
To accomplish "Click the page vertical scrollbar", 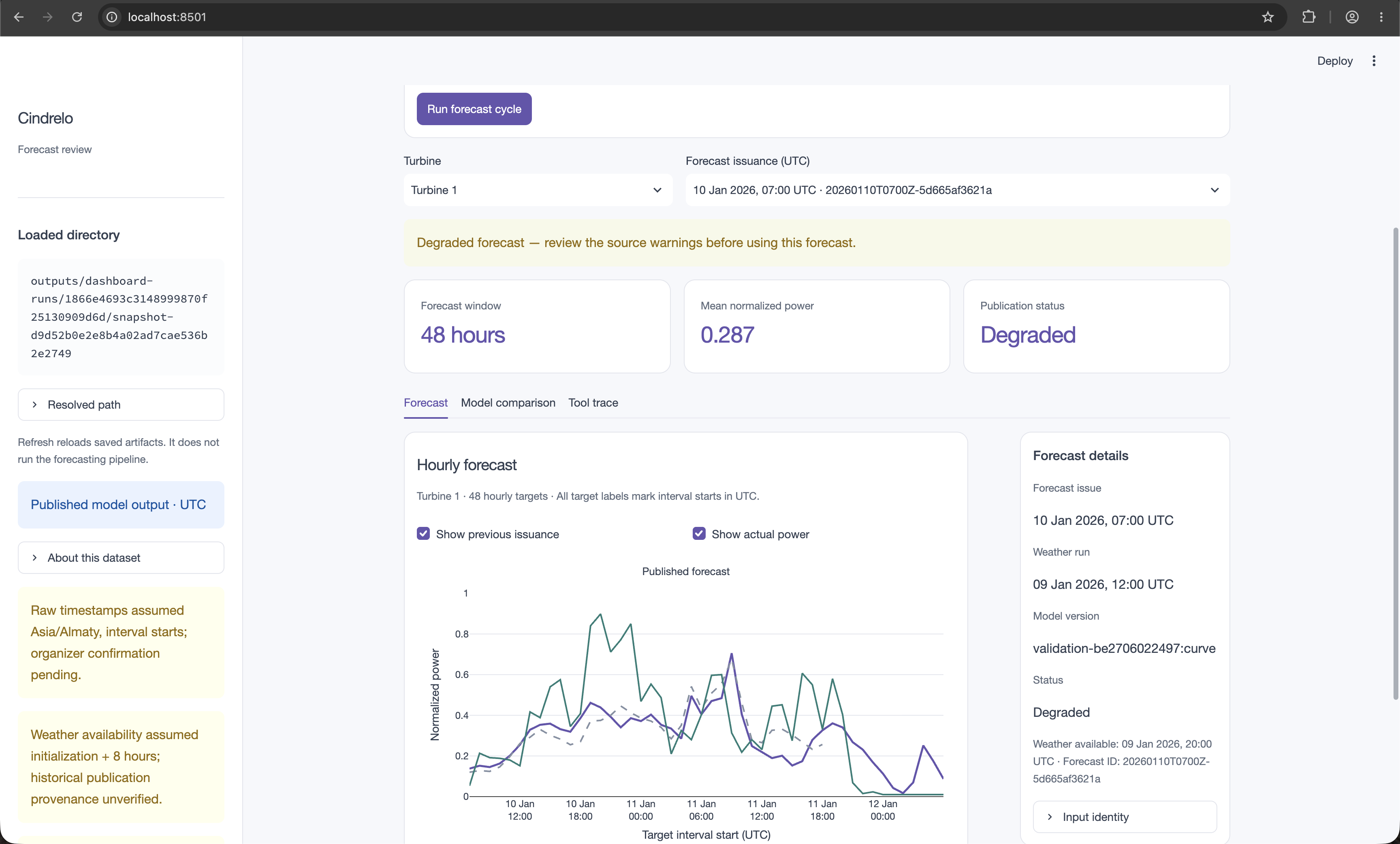I will click(1396, 463).
